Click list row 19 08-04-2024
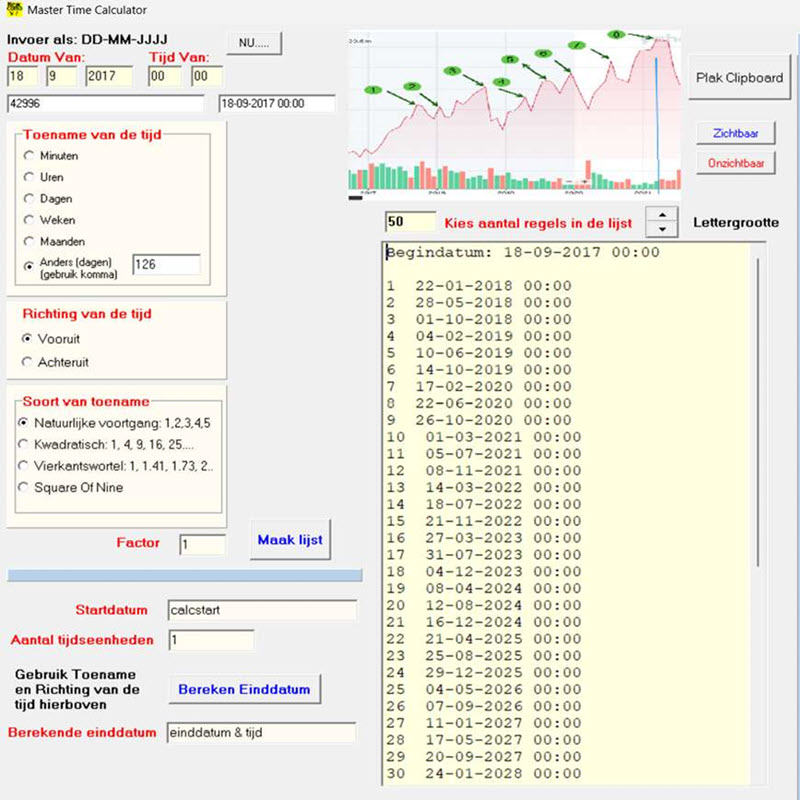This screenshot has height=800, width=800. (484, 589)
